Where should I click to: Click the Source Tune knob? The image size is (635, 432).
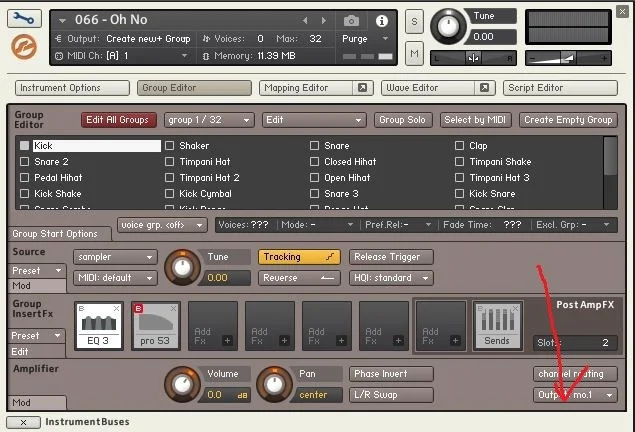pyautogui.click(x=182, y=267)
